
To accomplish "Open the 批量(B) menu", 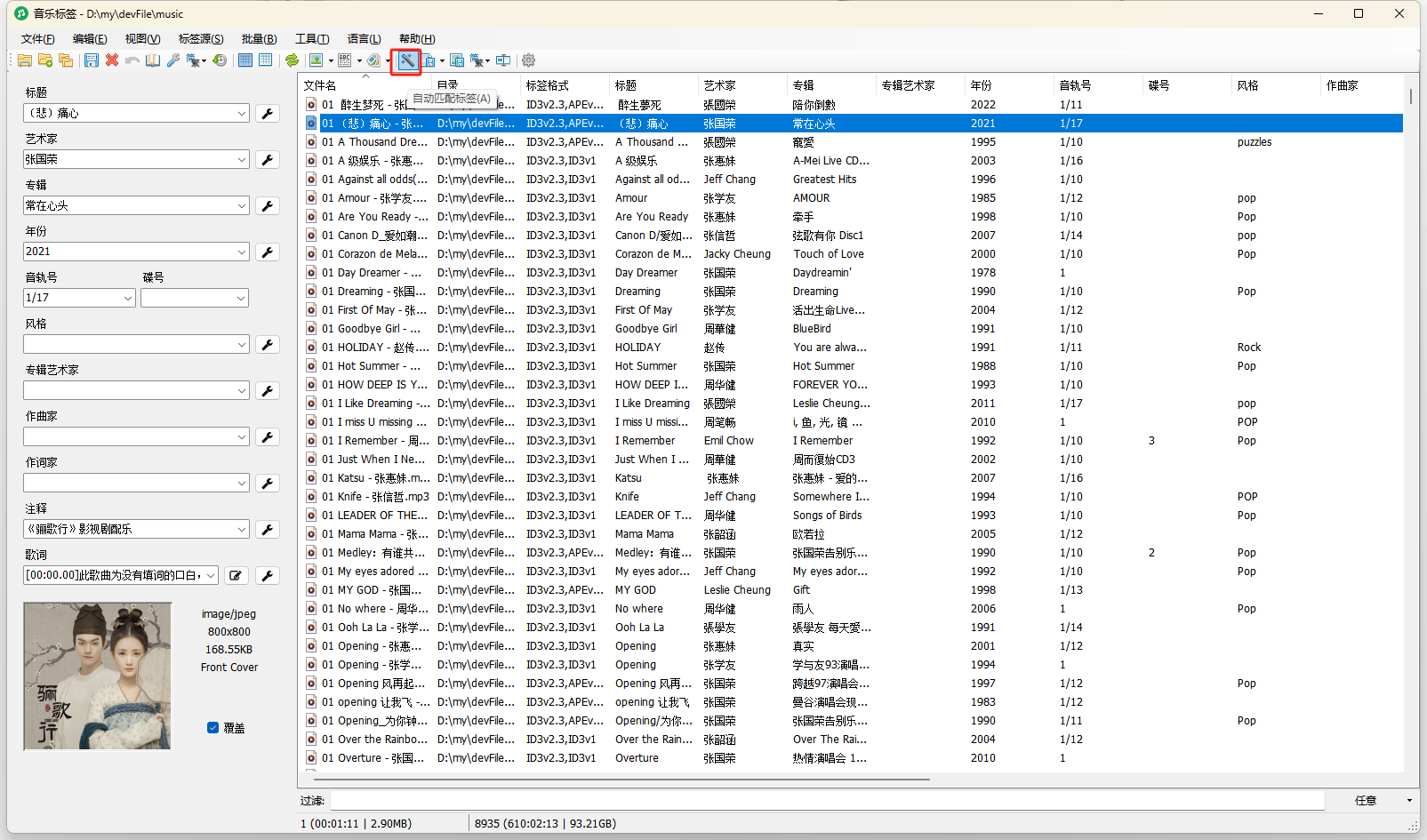I will [259, 39].
